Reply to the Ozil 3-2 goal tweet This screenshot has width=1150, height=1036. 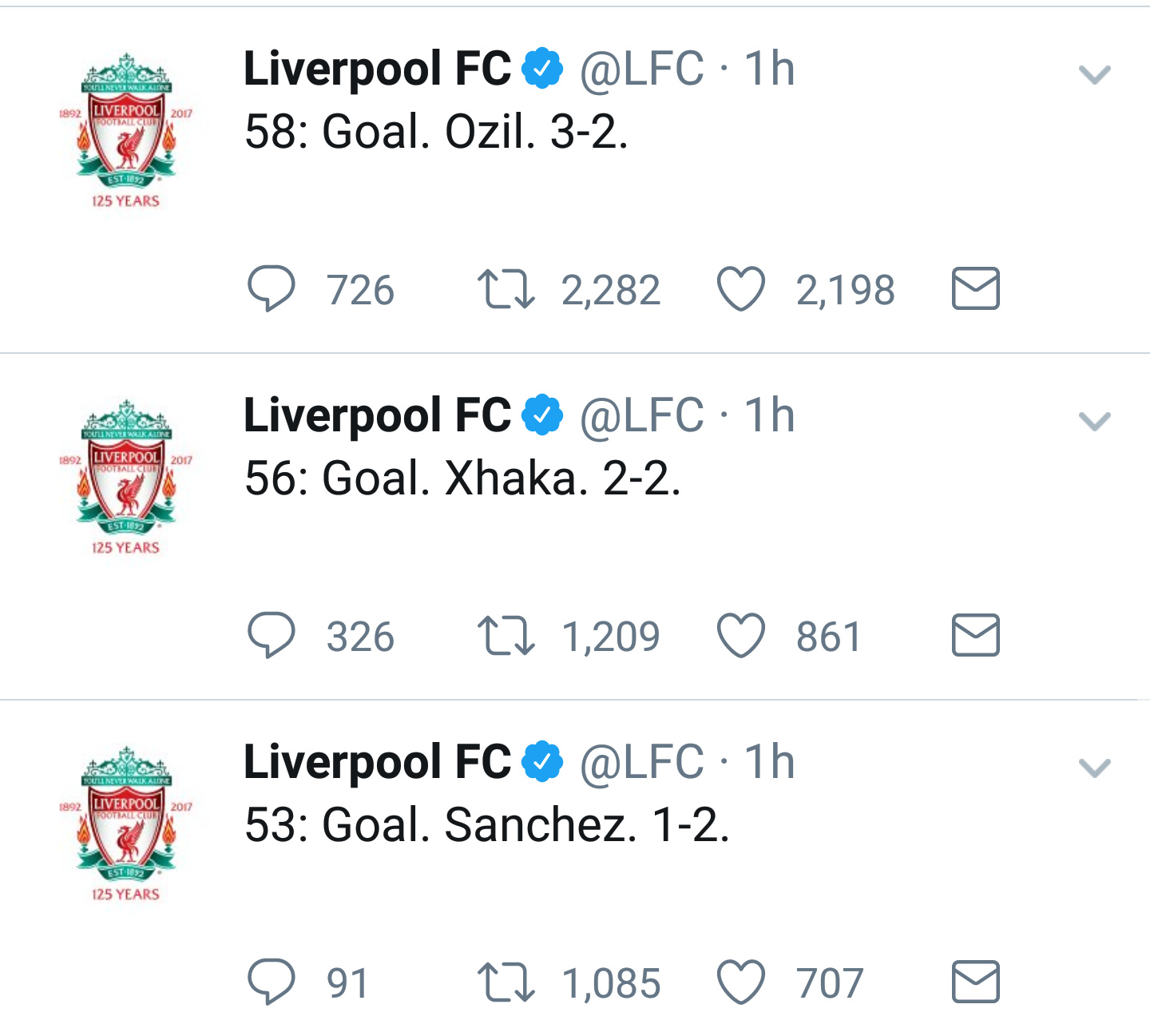click(x=272, y=288)
